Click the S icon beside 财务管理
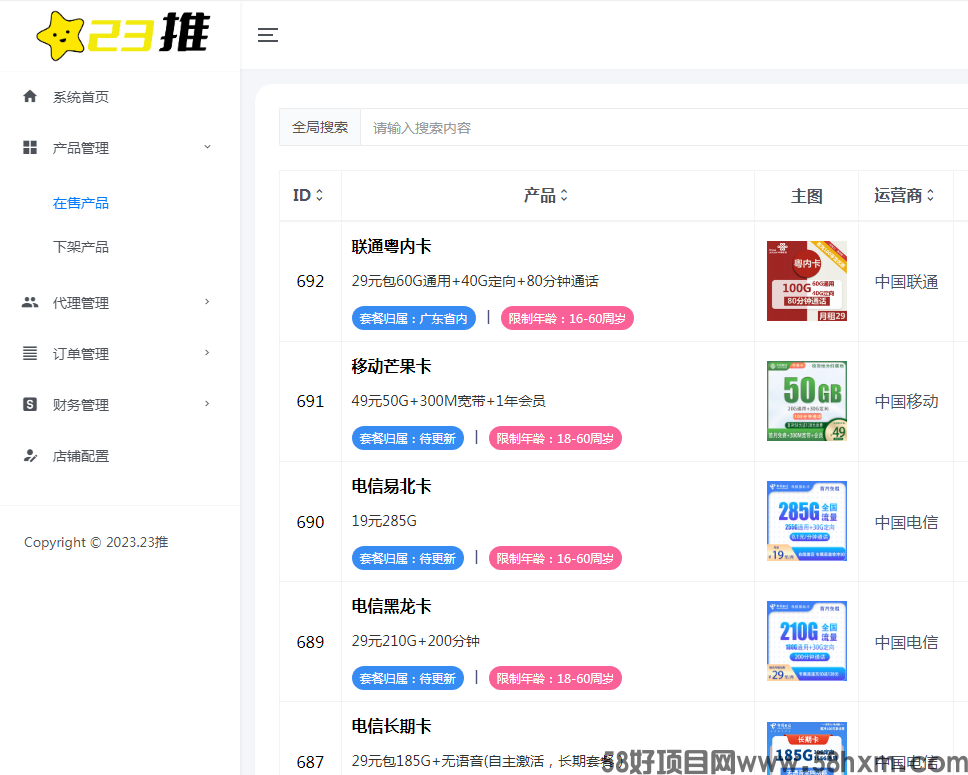Image resolution: width=968 pixels, height=775 pixels. 30,404
